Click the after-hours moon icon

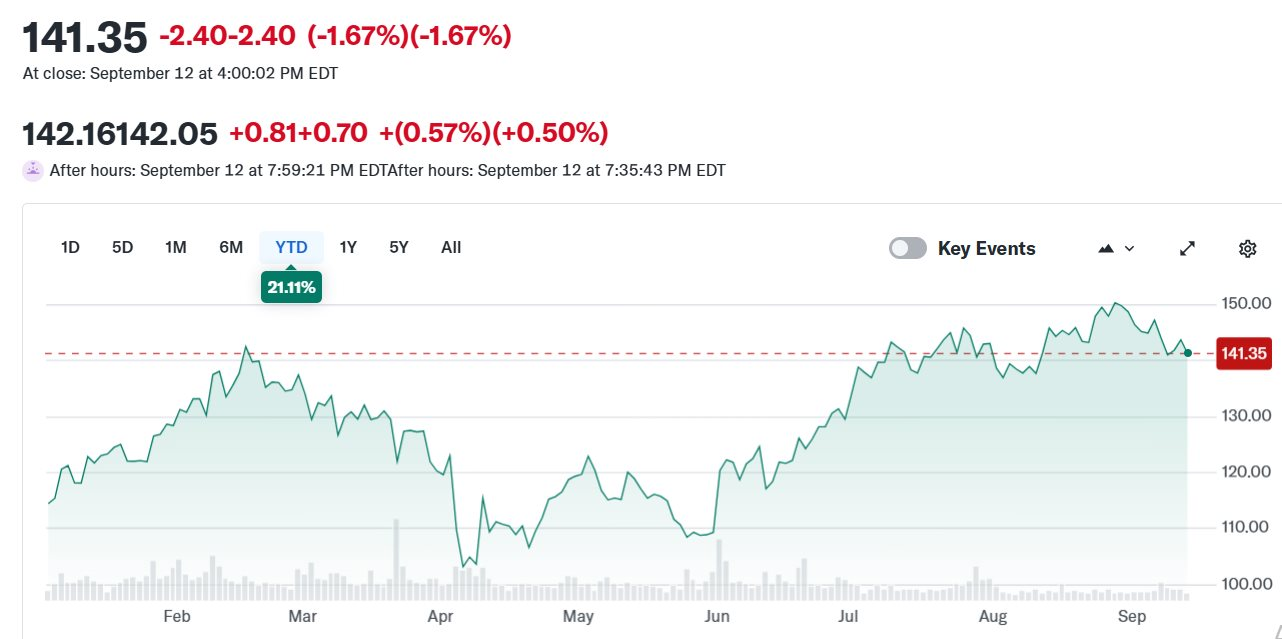click(x=33, y=170)
